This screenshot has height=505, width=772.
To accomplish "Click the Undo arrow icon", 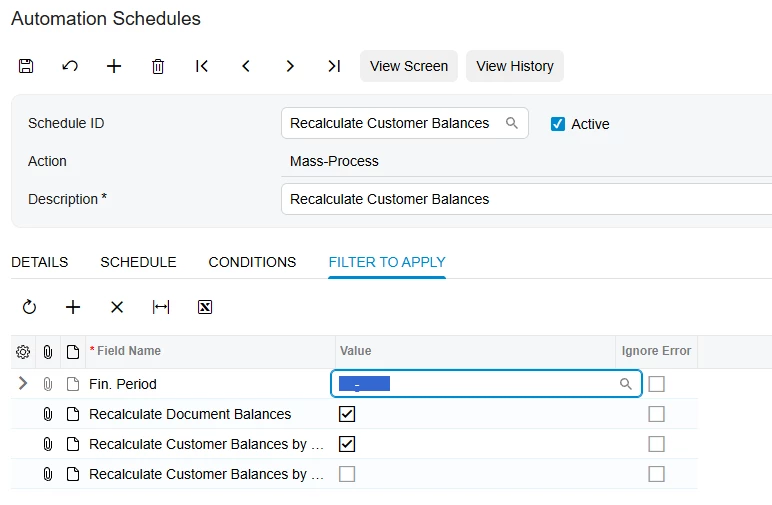I will [70, 66].
